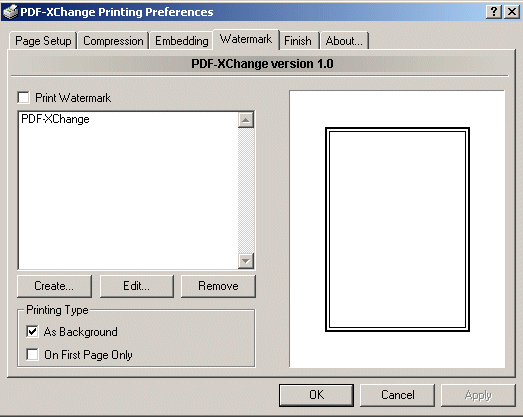523x417 pixels.
Task: Click the question mark help button
Action: [494, 12]
